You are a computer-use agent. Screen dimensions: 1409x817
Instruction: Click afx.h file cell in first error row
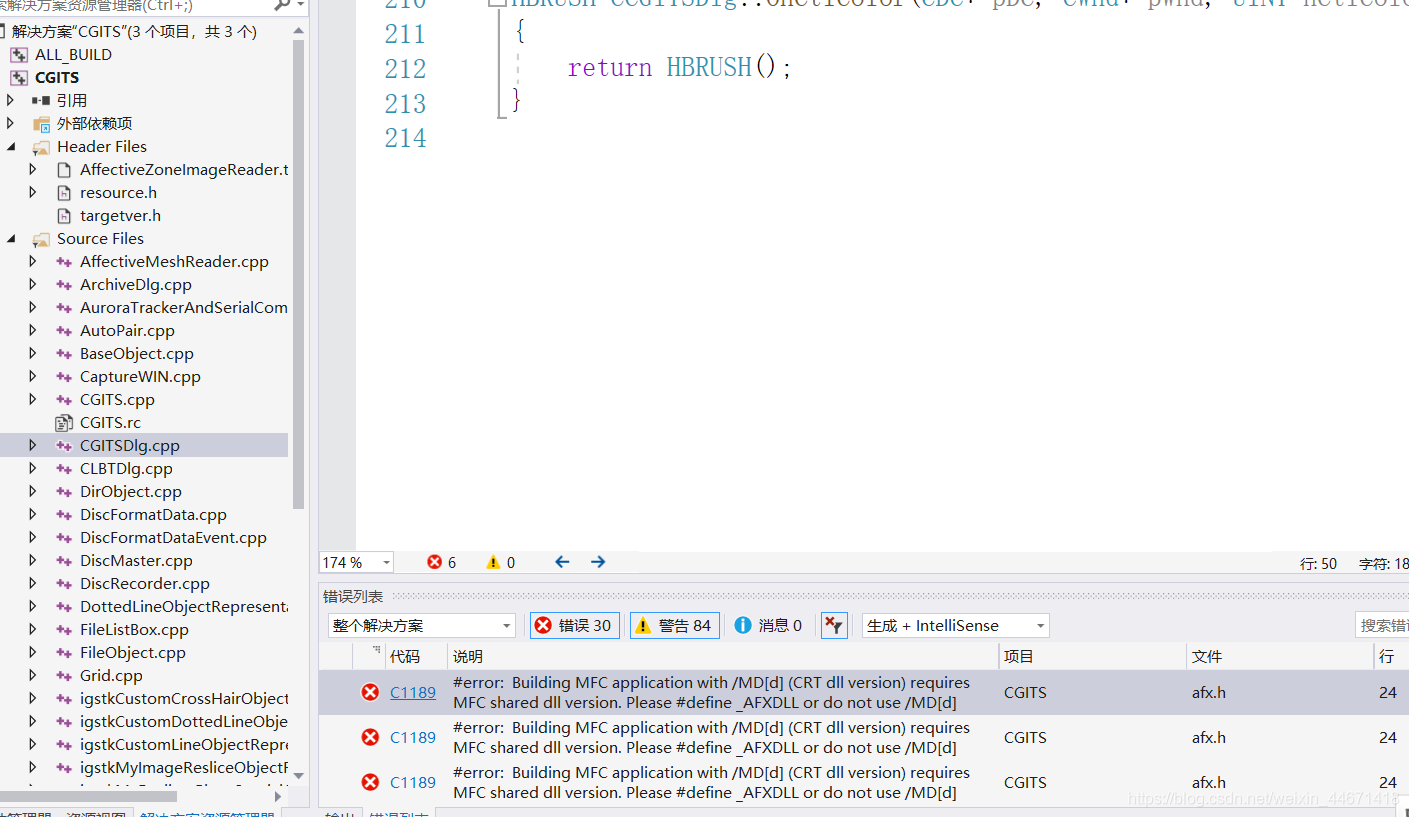(1208, 692)
